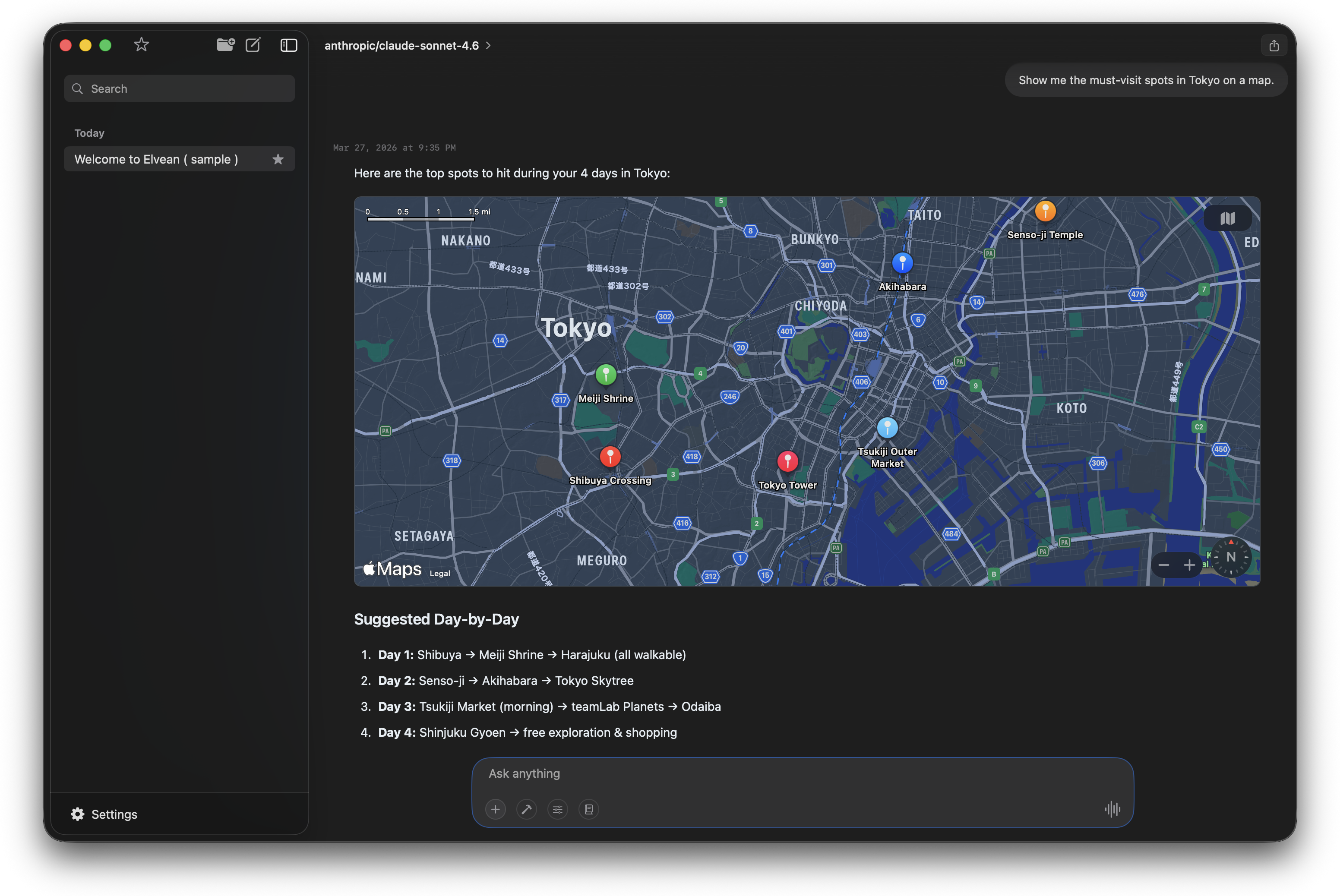The image size is (1340, 896).
Task: Open the map style selector on the map
Action: 1227,218
